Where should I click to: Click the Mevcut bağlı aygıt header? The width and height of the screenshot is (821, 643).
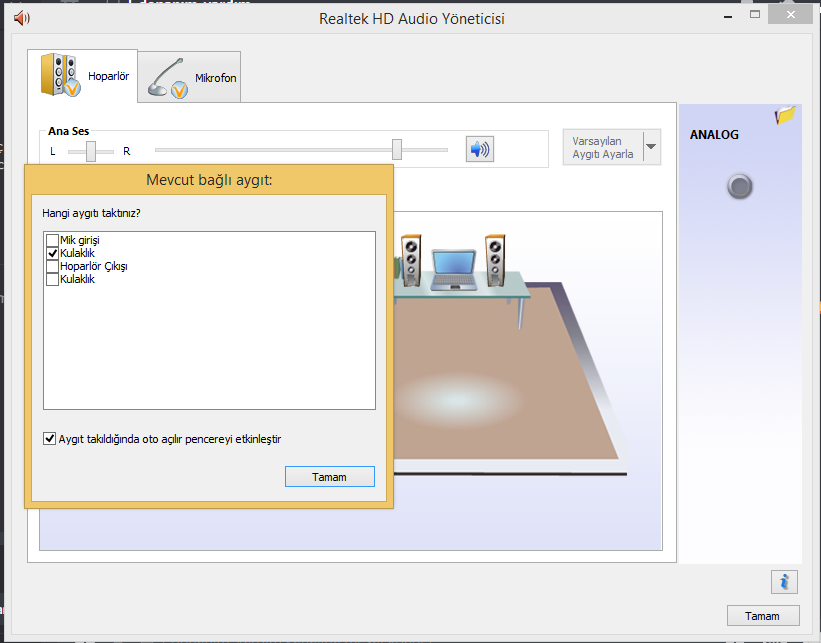pyautogui.click(x=209, y=180)
